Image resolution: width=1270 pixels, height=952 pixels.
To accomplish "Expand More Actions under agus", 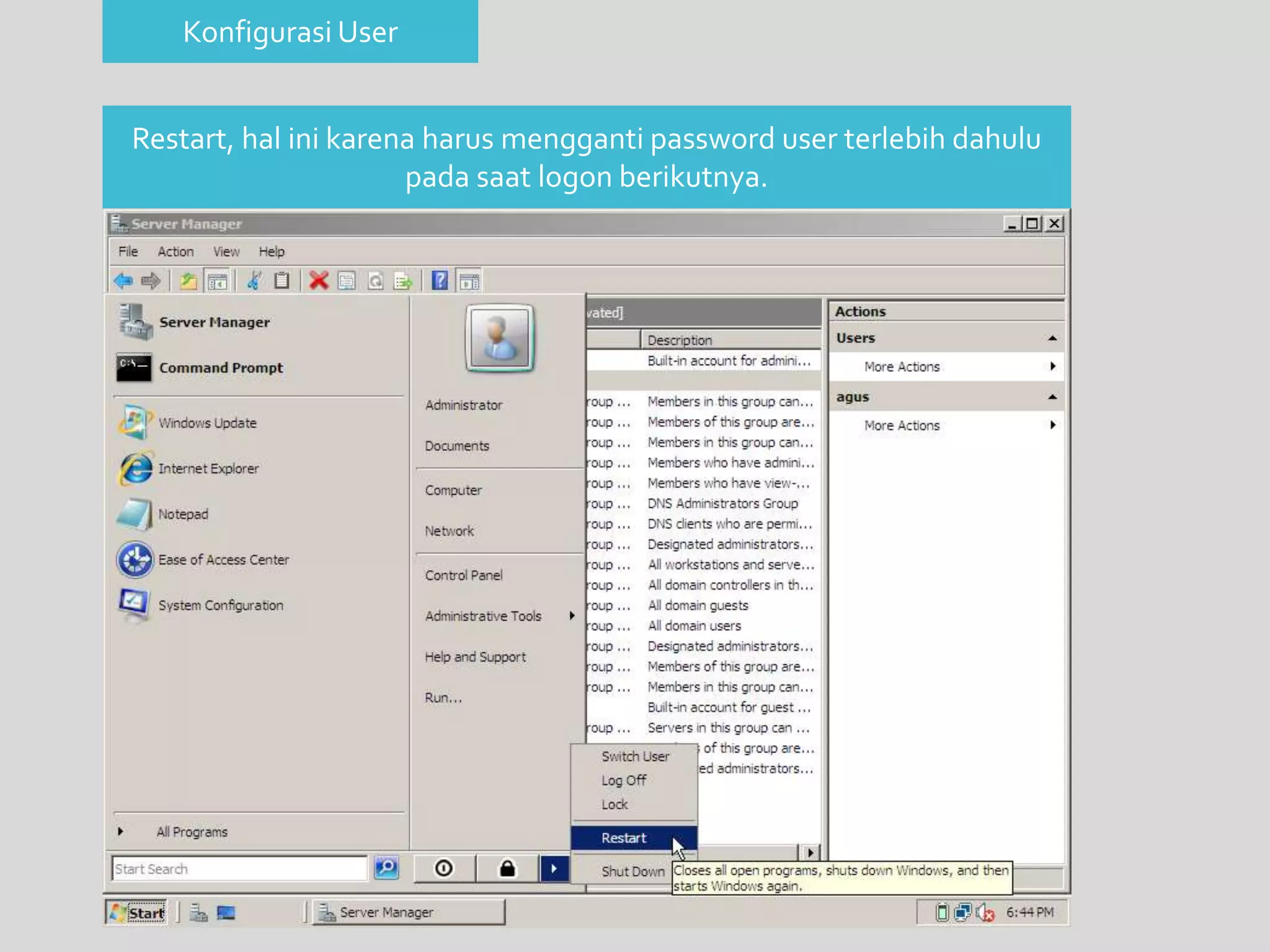I will (x=946, y=426).
